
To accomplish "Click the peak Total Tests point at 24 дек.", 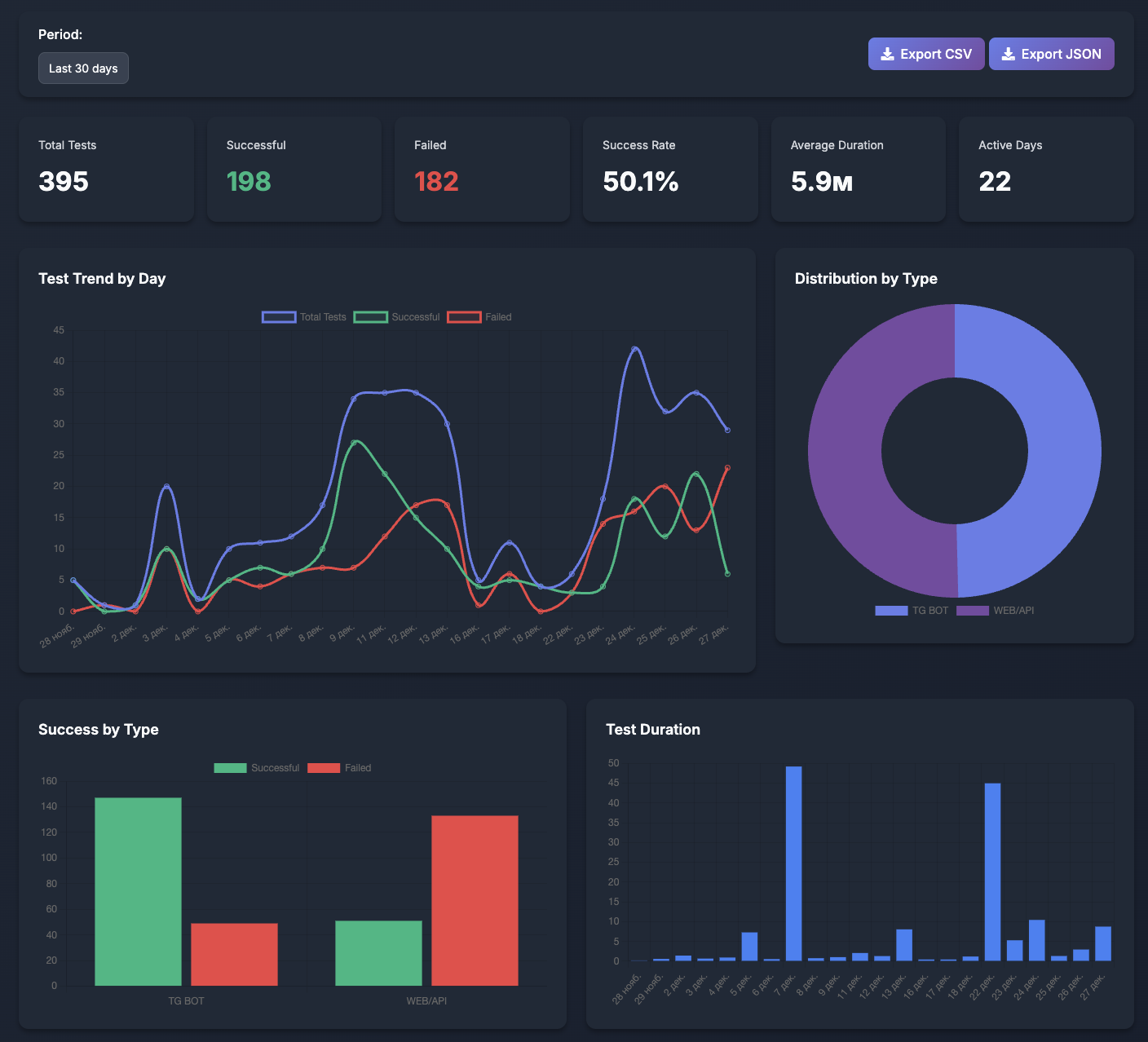I will click(x=636, y=349).
